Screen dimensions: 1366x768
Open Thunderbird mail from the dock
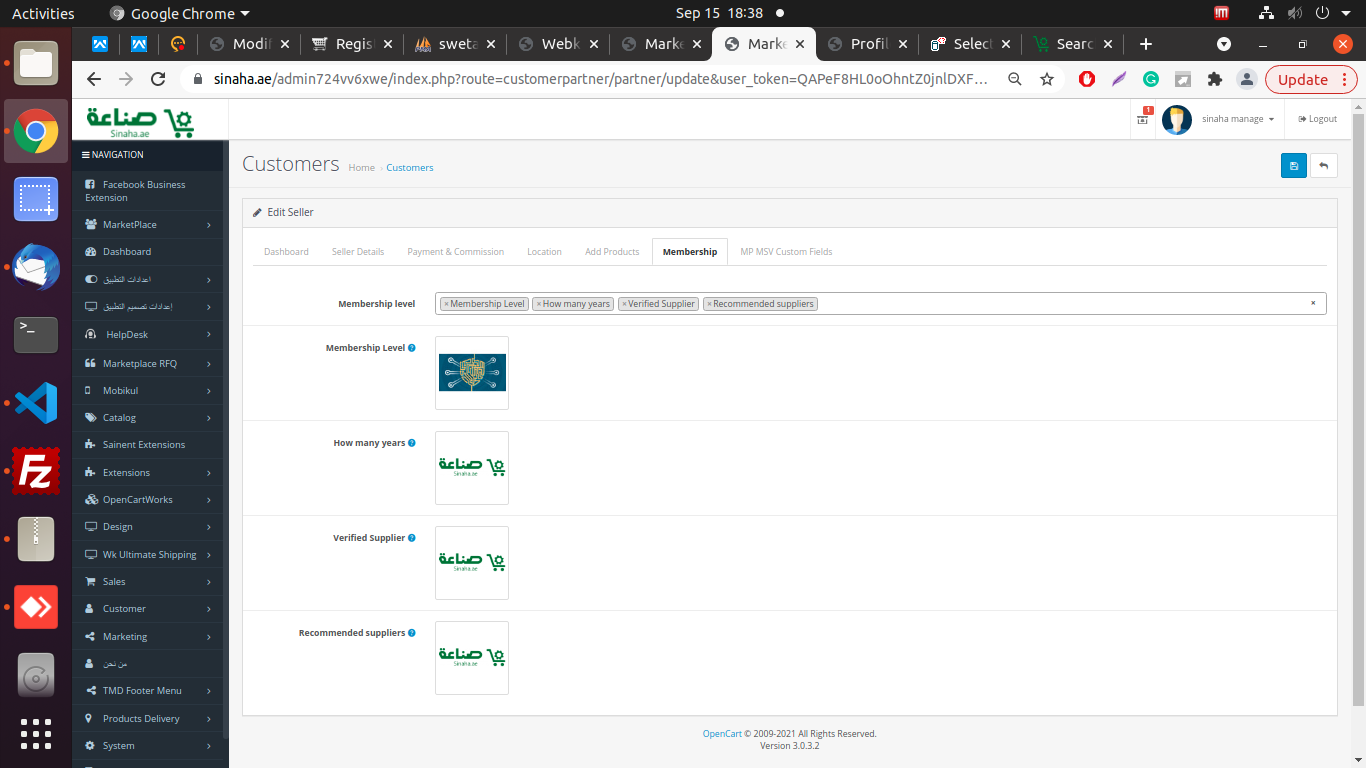pos(36,267)
